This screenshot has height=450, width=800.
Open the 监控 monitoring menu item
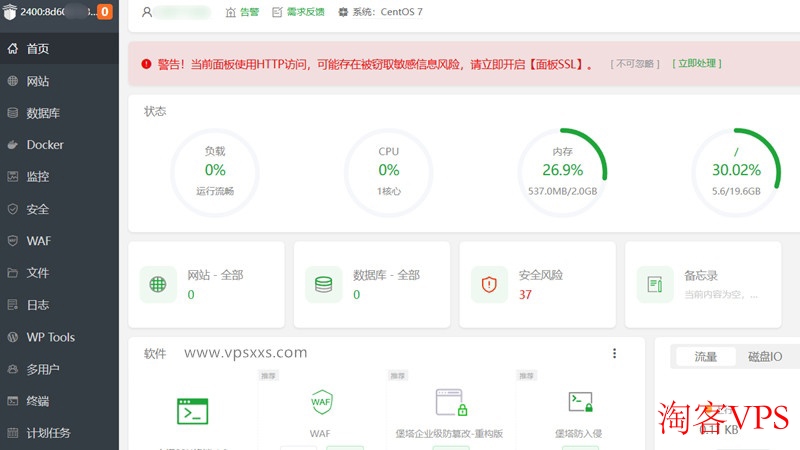tap(59, 177)
